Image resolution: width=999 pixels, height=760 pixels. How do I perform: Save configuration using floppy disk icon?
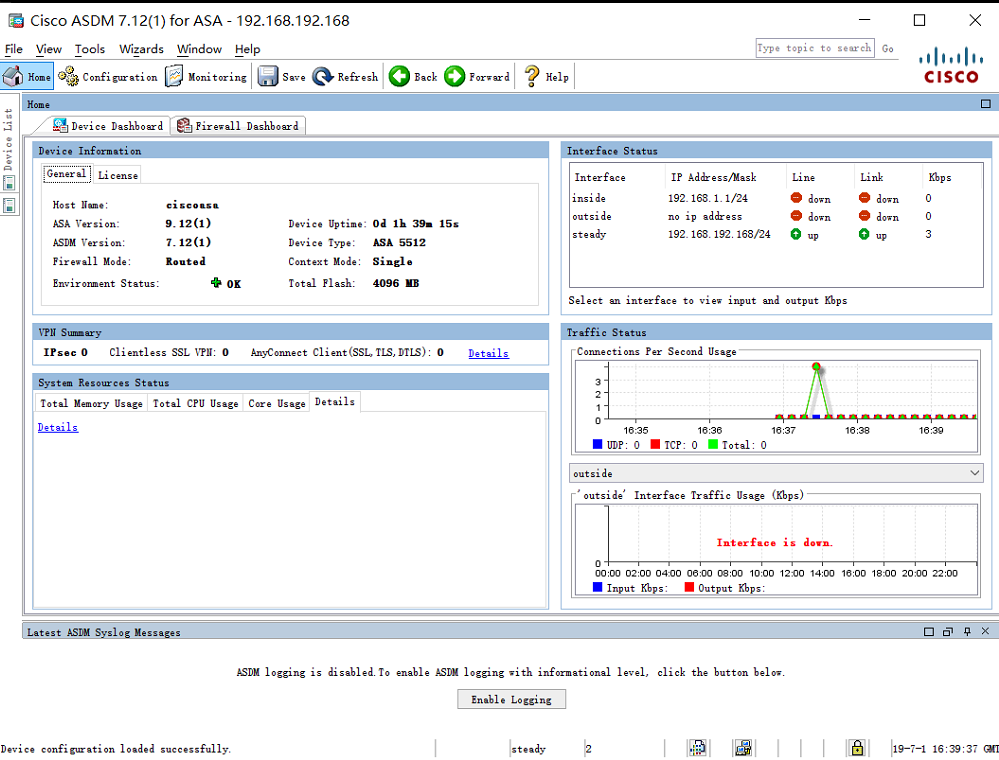point(268,77)
